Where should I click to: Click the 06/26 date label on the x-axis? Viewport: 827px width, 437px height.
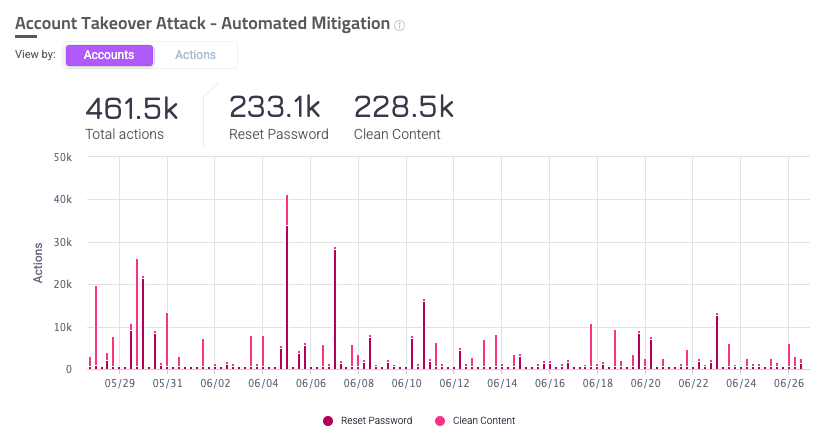coord(788,383)
